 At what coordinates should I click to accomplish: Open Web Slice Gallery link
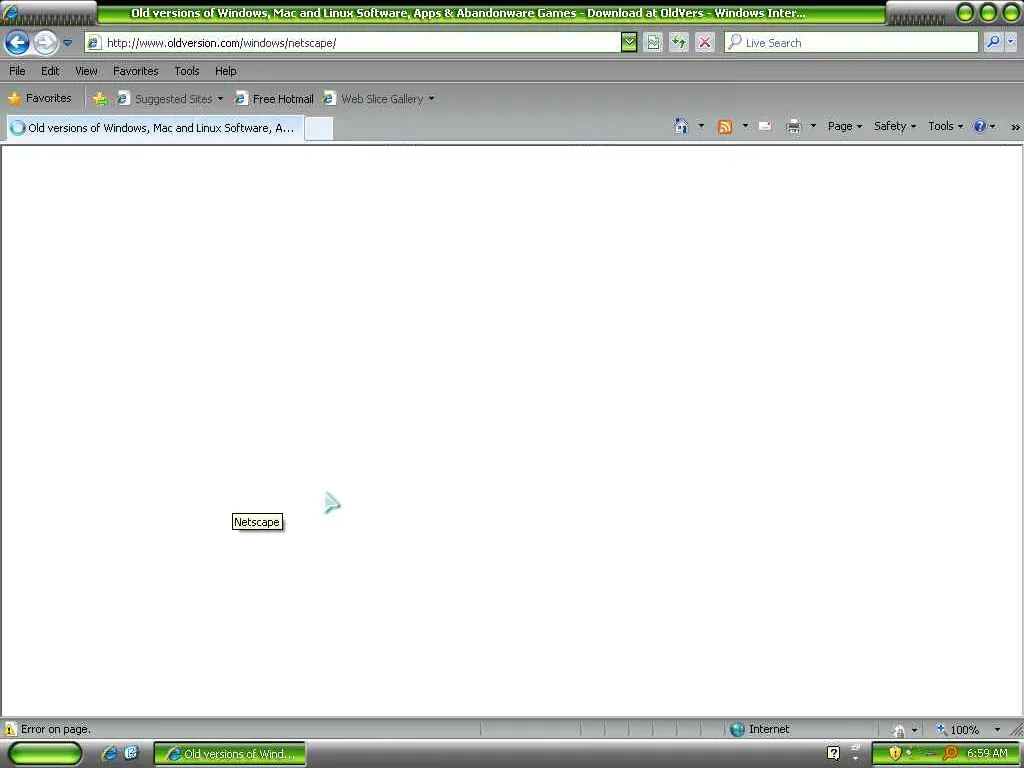tap(374, 99)
